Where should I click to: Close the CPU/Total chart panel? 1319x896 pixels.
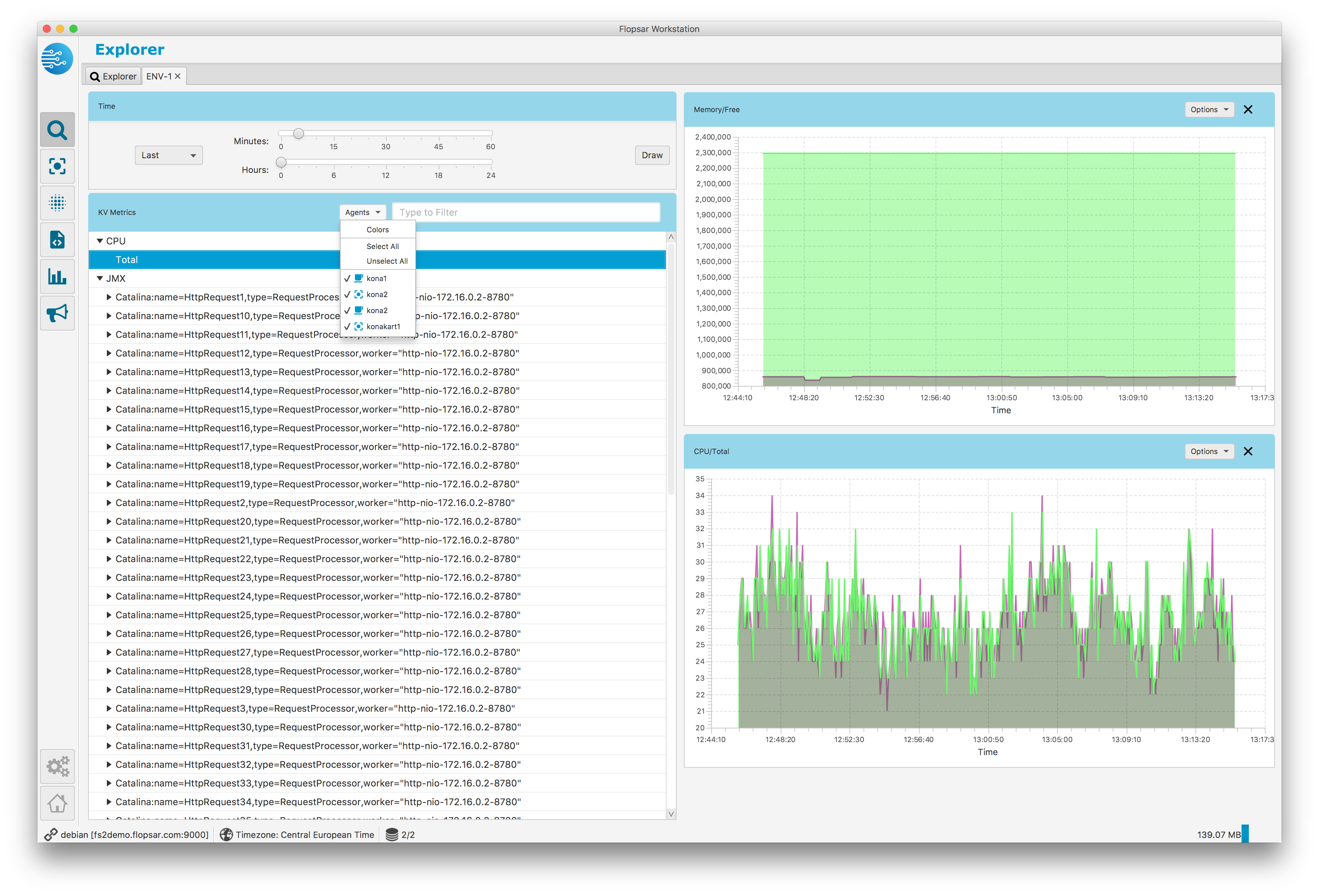coord(1248,451)
